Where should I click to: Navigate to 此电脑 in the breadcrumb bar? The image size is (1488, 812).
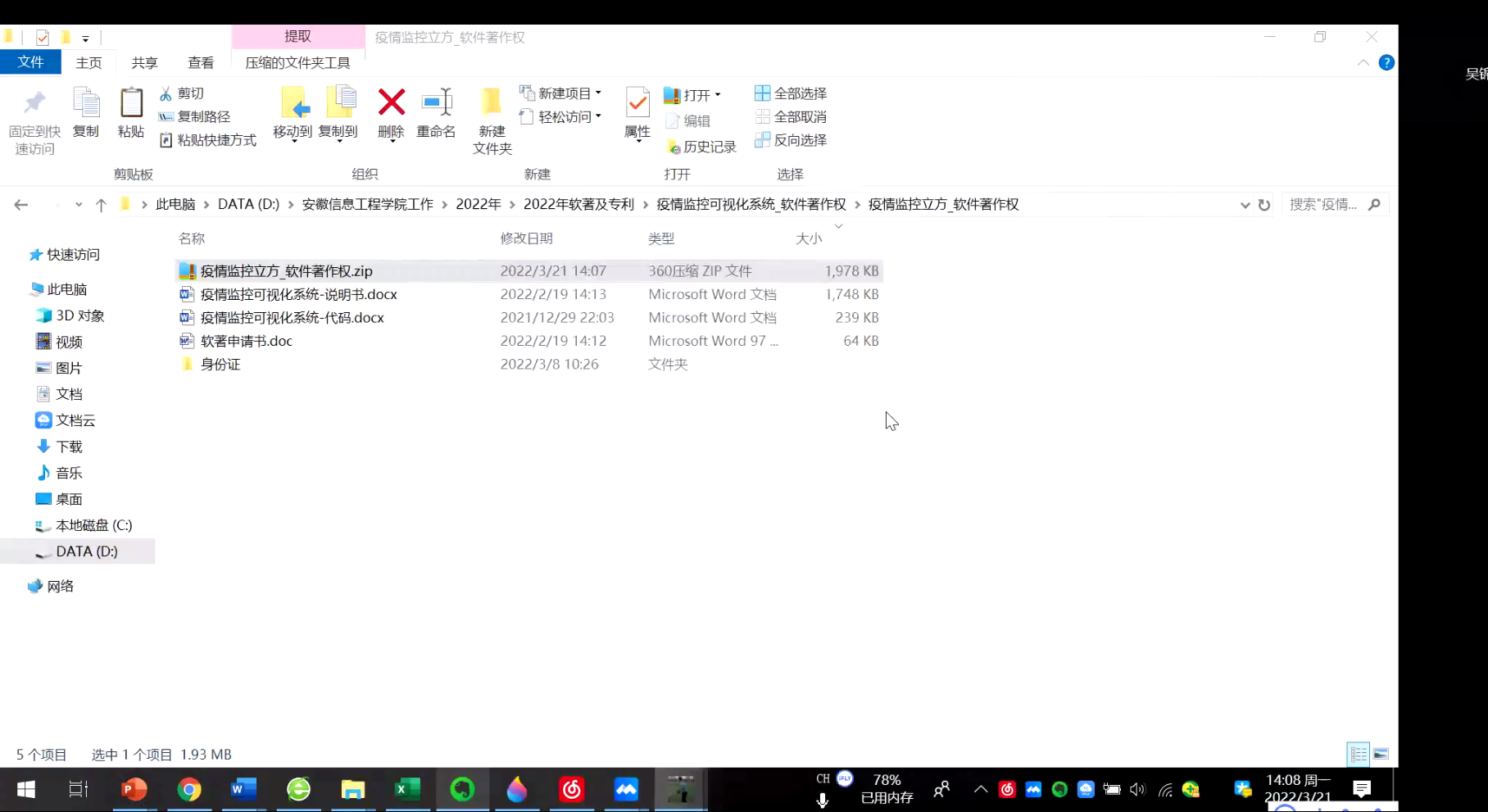175,204
